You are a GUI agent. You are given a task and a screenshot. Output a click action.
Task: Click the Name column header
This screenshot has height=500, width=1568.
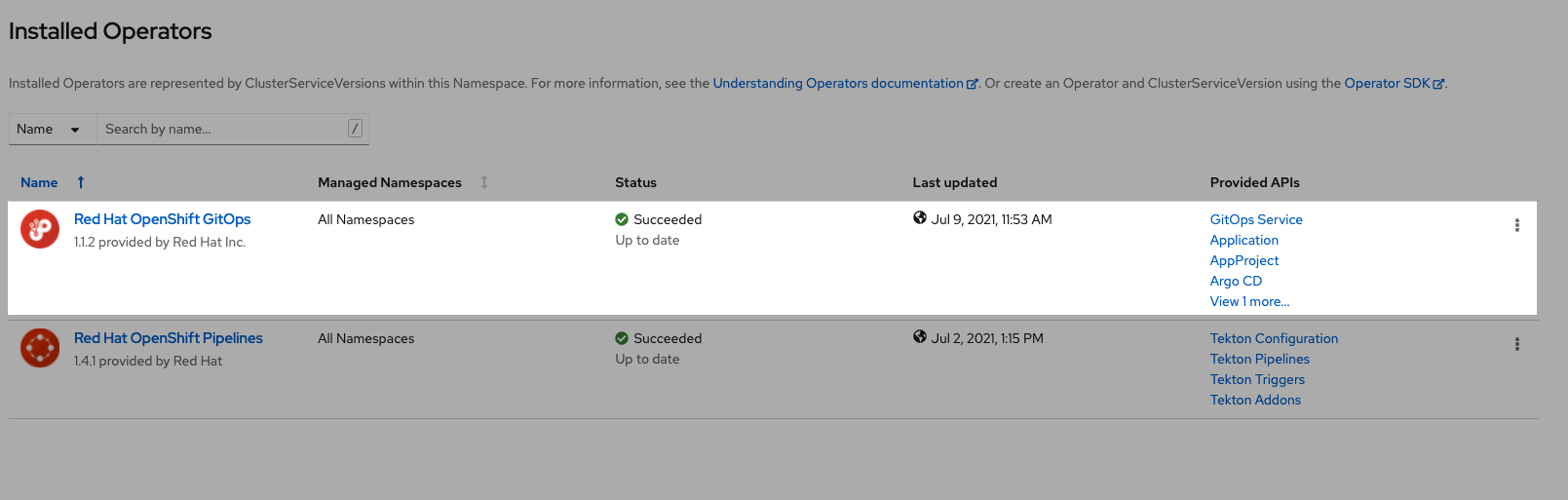(x=39, y=182)
